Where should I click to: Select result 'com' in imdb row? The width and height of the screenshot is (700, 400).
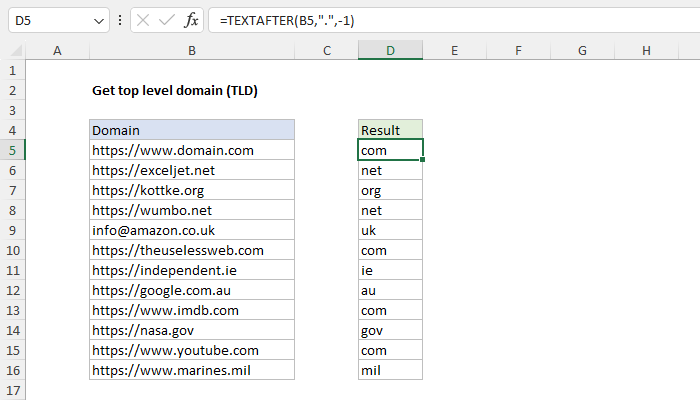[390, 310]
